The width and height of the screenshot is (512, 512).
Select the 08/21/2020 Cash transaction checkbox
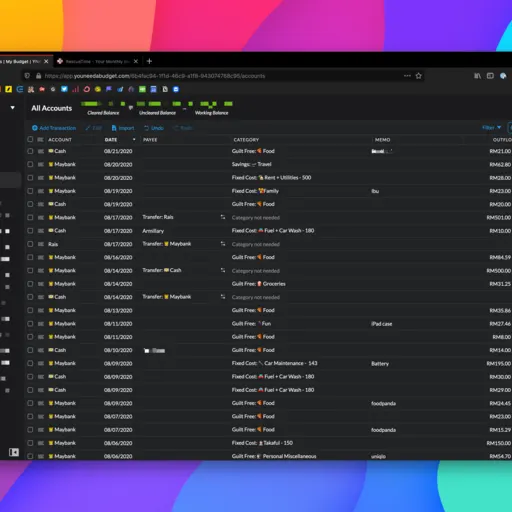pos(30,151)
